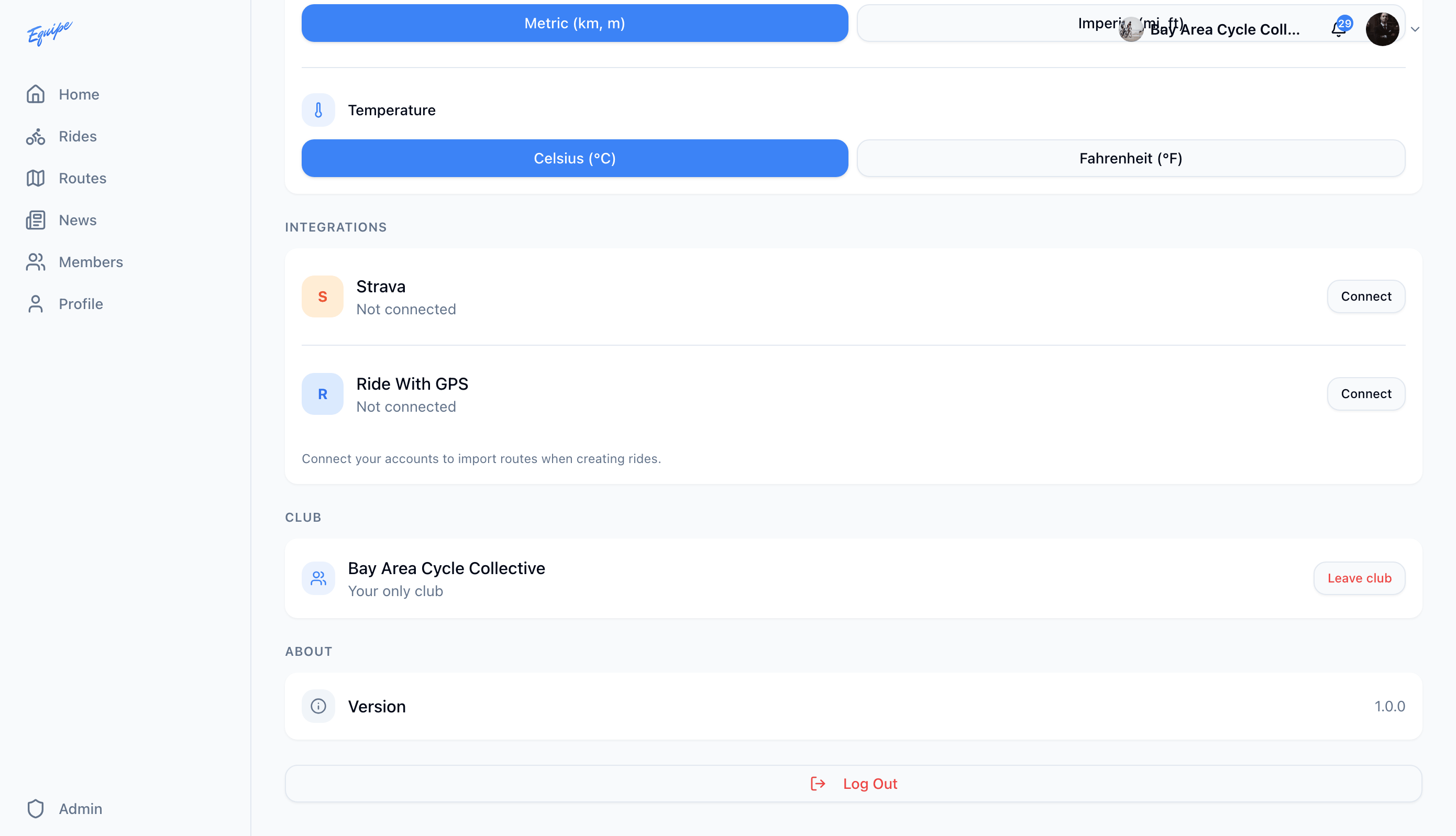Click the Temperature thermometer icon
Image resolution: width=1456 pixels, height=836 pixels.
[318, 109]
